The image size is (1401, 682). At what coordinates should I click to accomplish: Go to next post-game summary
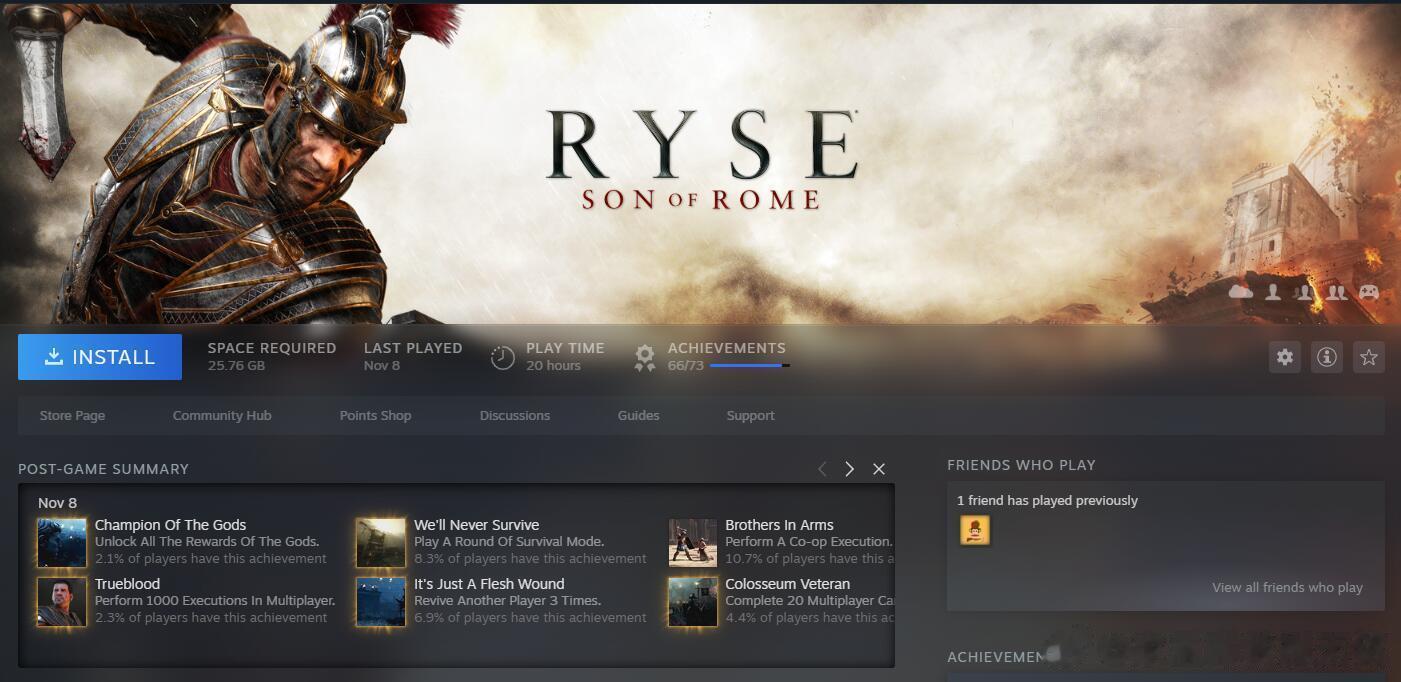[849, 469]
